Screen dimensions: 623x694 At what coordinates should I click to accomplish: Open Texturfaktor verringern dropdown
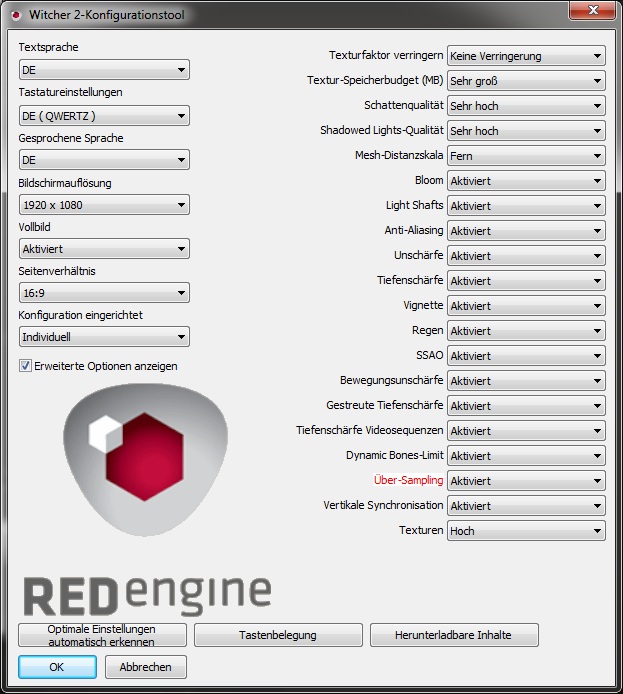(526, 56)
